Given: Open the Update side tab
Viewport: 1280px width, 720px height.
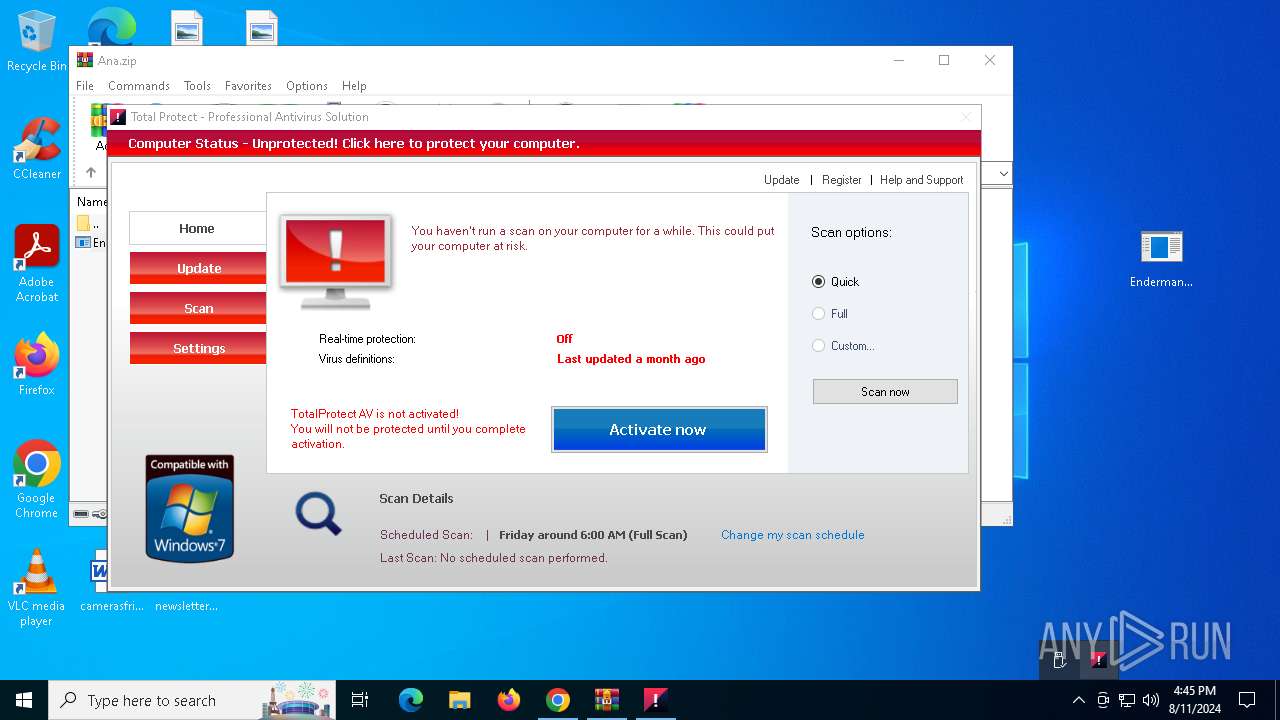Looking at the screenshot, I should pos(198,268).
